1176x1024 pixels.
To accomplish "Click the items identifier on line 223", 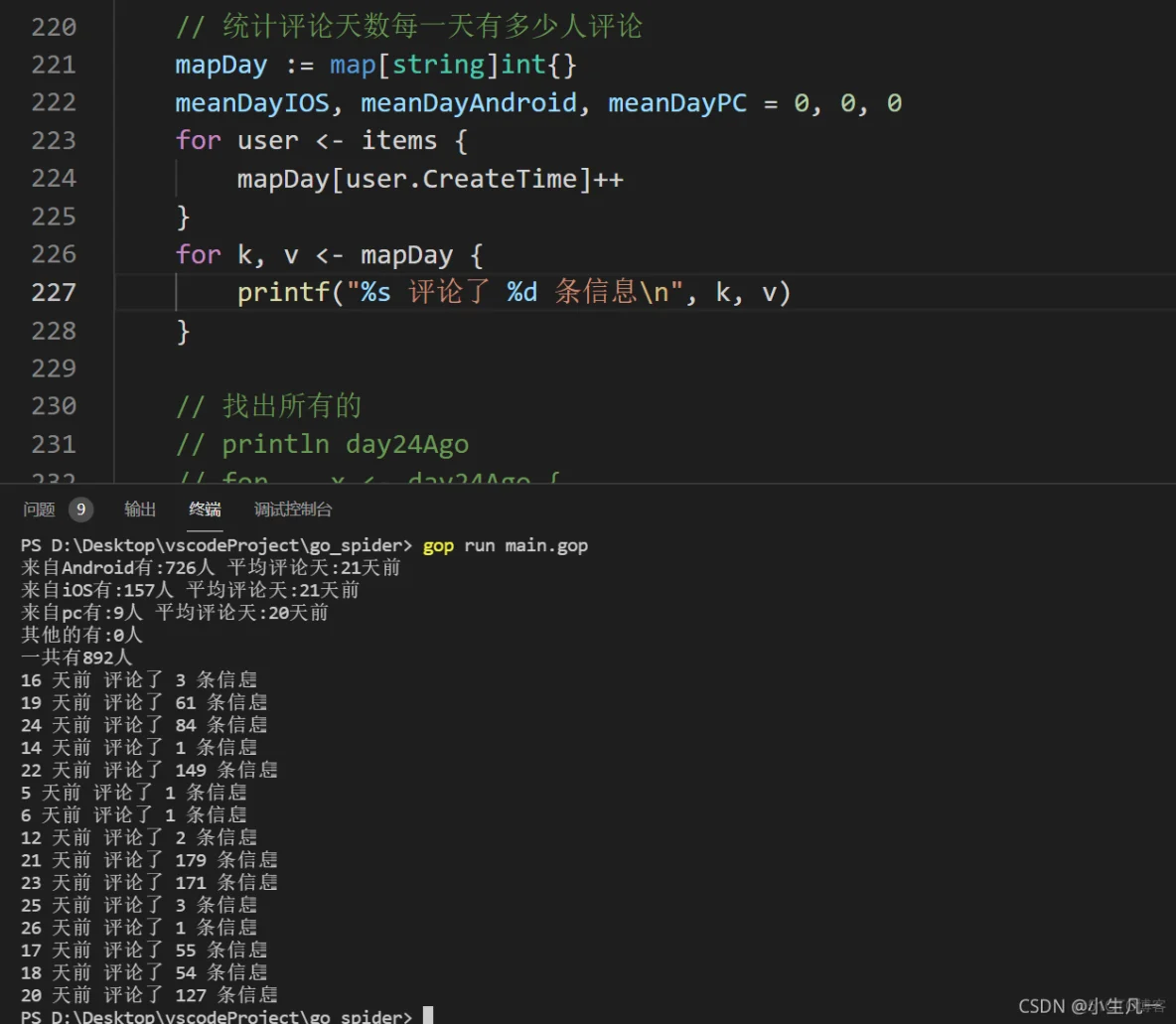I will pyautogui.click(x=399, y=140).
